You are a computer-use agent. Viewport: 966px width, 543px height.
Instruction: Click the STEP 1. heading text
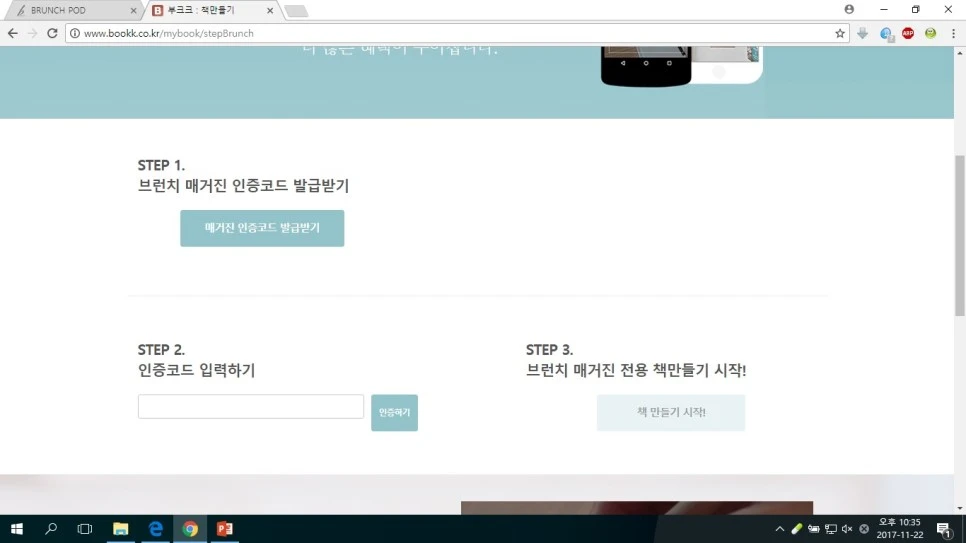[x=161, y=165]
